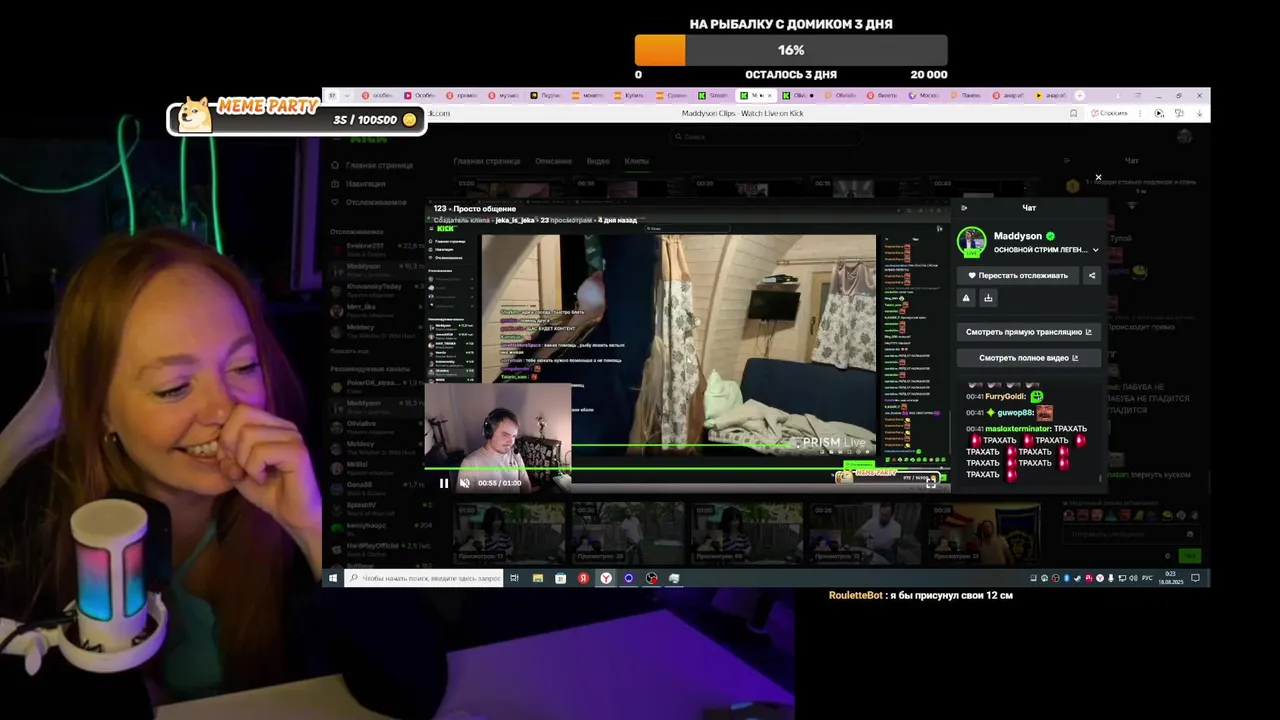Open the Windows notification center icon
Screen dimensions: 1280x720
click(x=1195, y=578)
